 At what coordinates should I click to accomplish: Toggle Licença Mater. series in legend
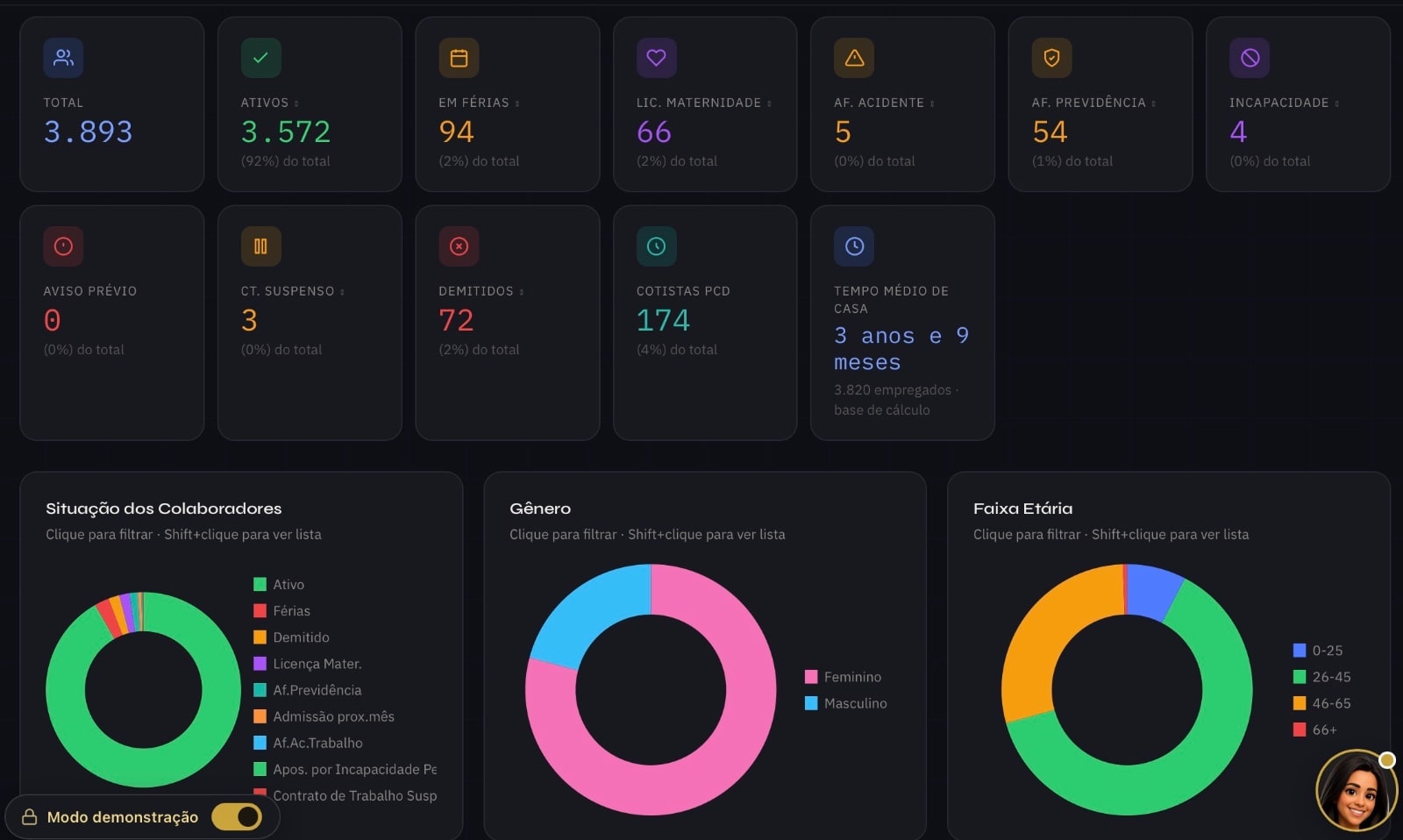[307, 664]
